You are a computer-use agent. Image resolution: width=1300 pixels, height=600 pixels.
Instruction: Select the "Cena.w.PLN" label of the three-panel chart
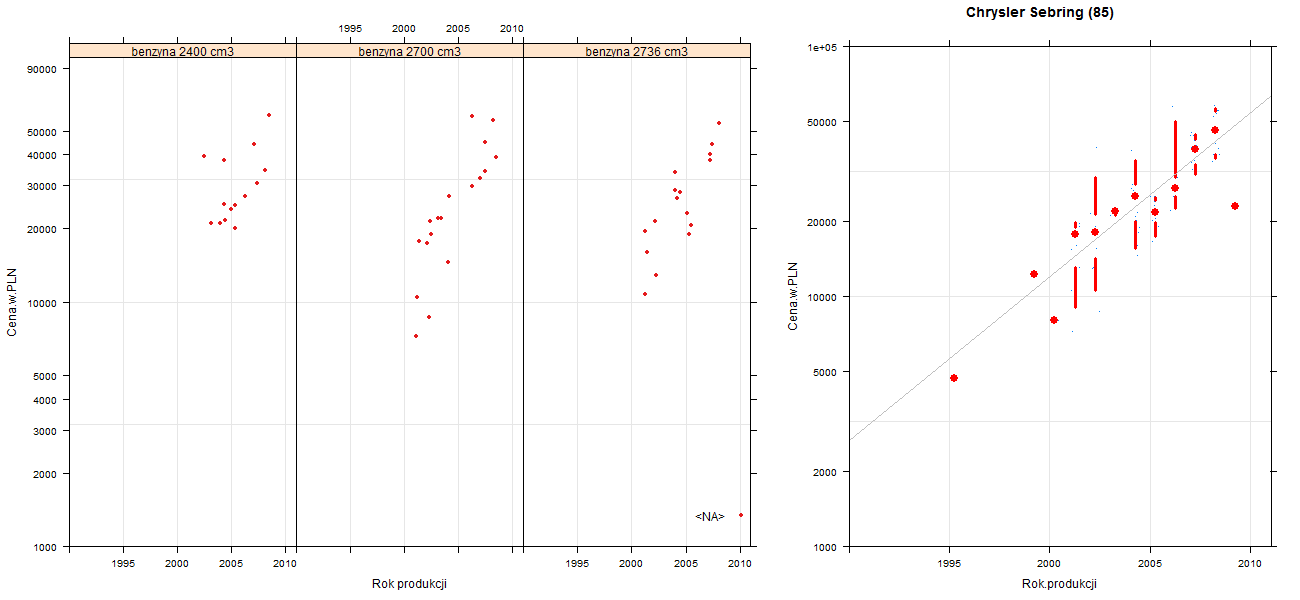pyautogui.click(x=12, y=301)
